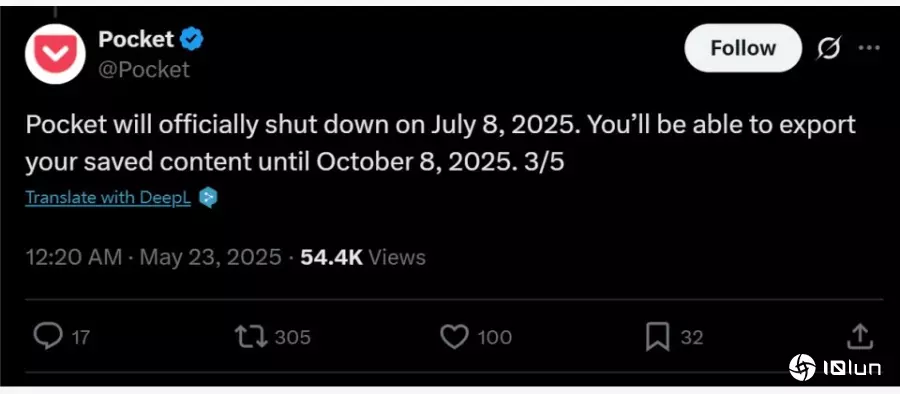Open the tweet timestamp 12:20 AM link

coord(73,257)
